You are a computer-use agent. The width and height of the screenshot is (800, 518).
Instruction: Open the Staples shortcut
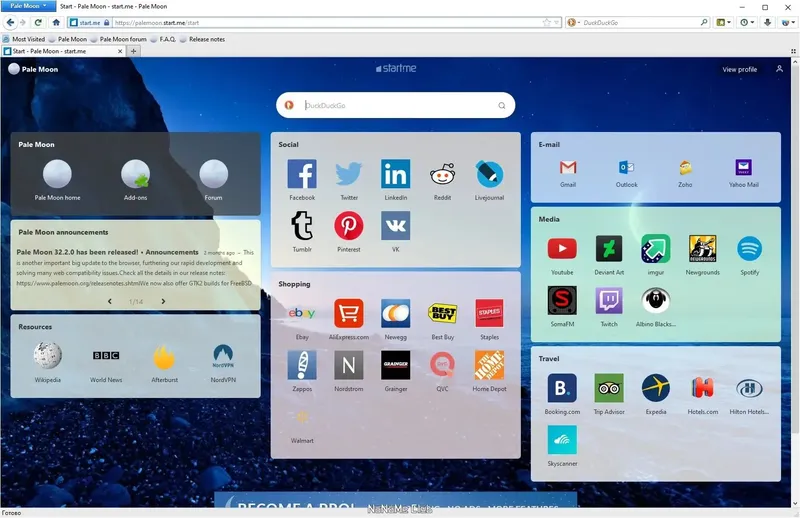click(x=489, y=313)
